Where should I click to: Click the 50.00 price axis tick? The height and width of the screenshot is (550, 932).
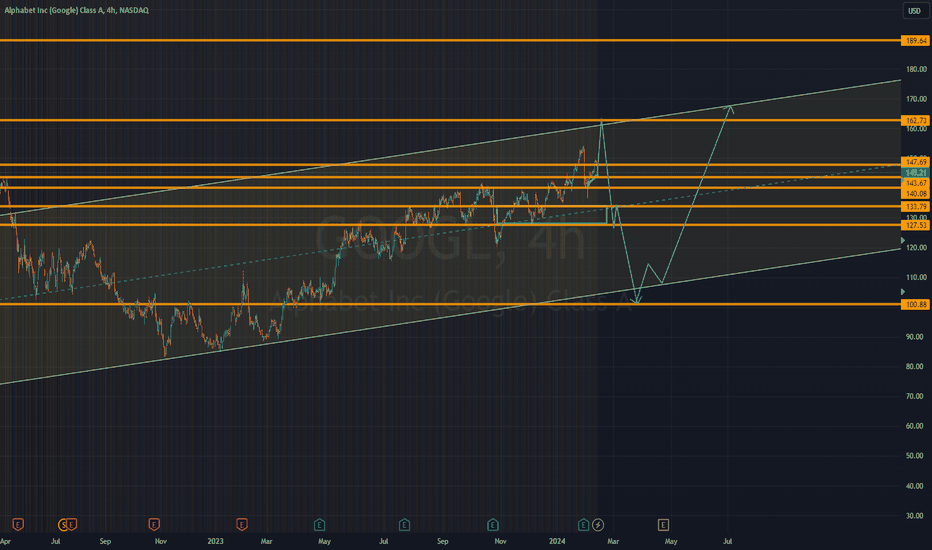(916, 456)
